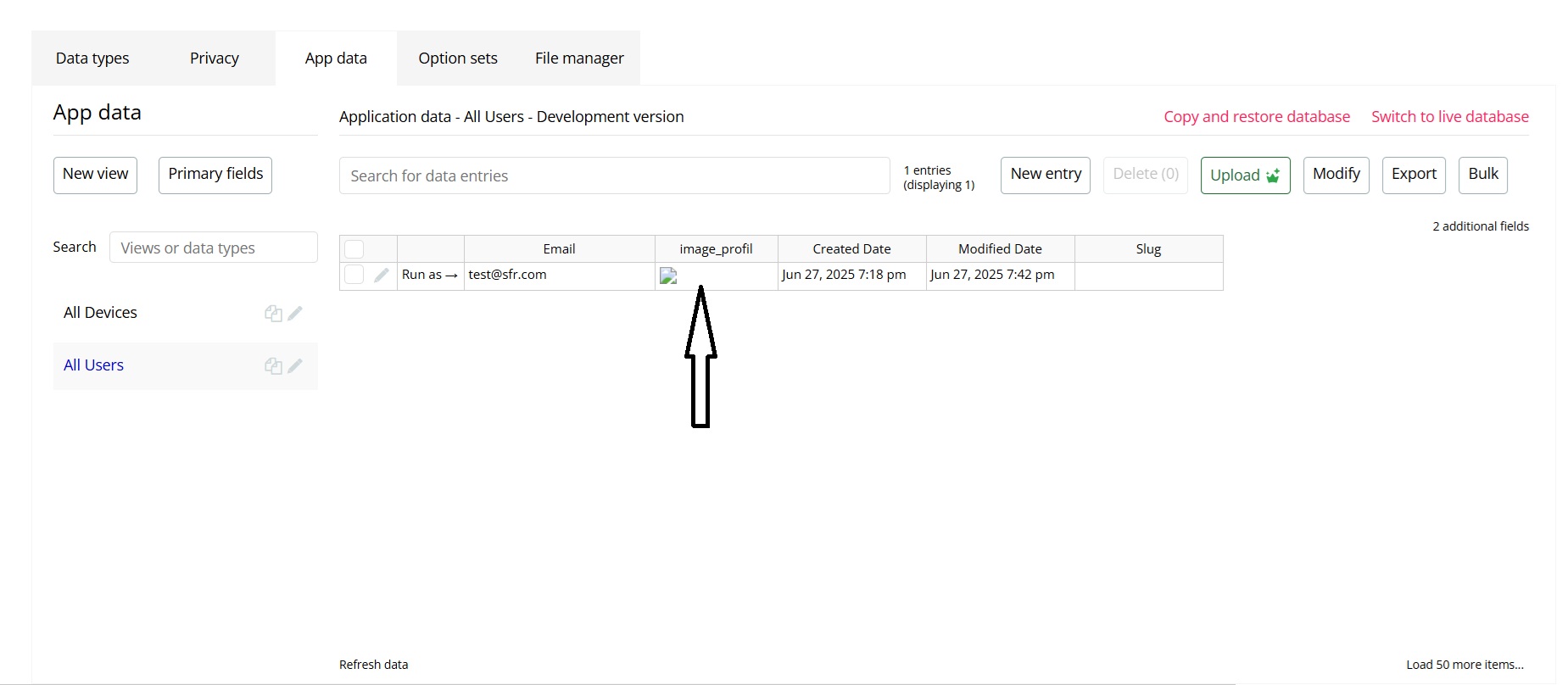The width and height of the screenshot is (1568, 685).
Task: Focus Views or data types search
Action: tap(214, 248)
